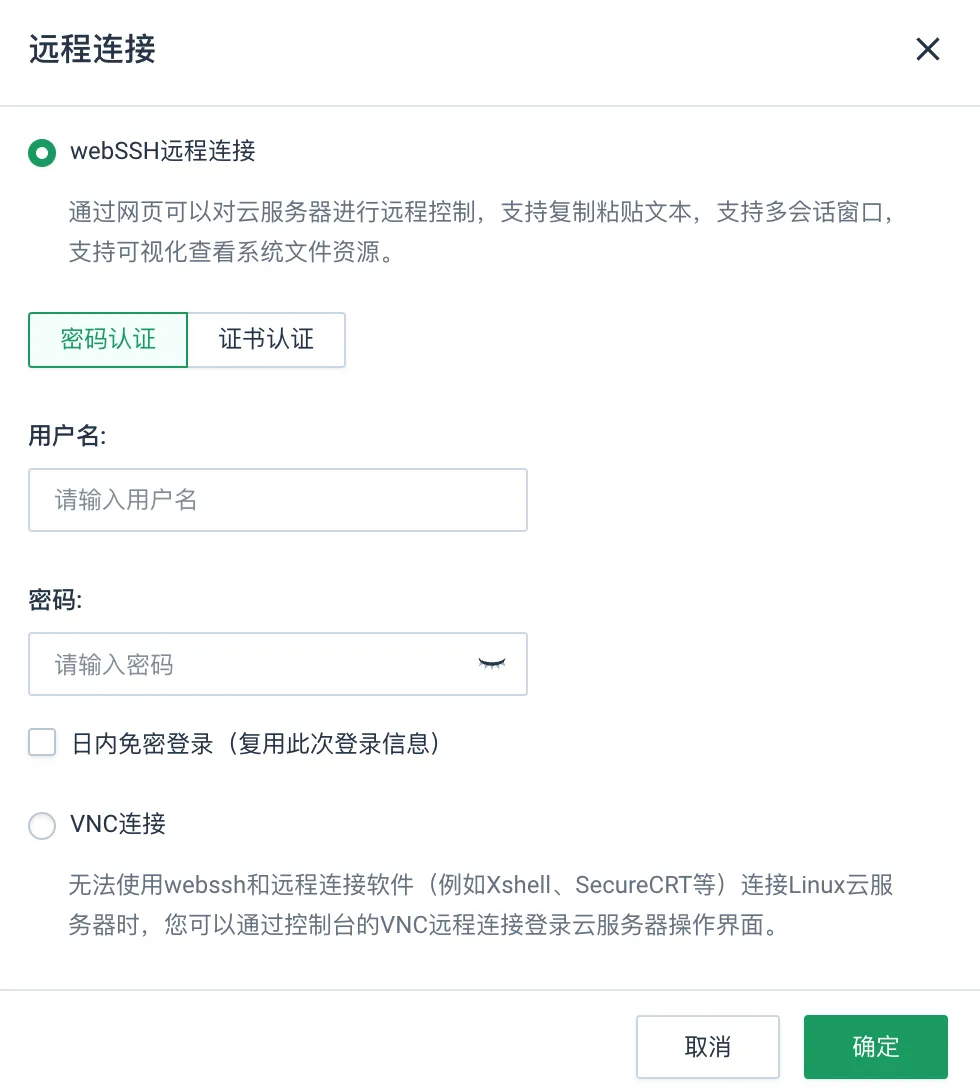
Task: Click the username entry box
Action: click(x=278, y=499)
